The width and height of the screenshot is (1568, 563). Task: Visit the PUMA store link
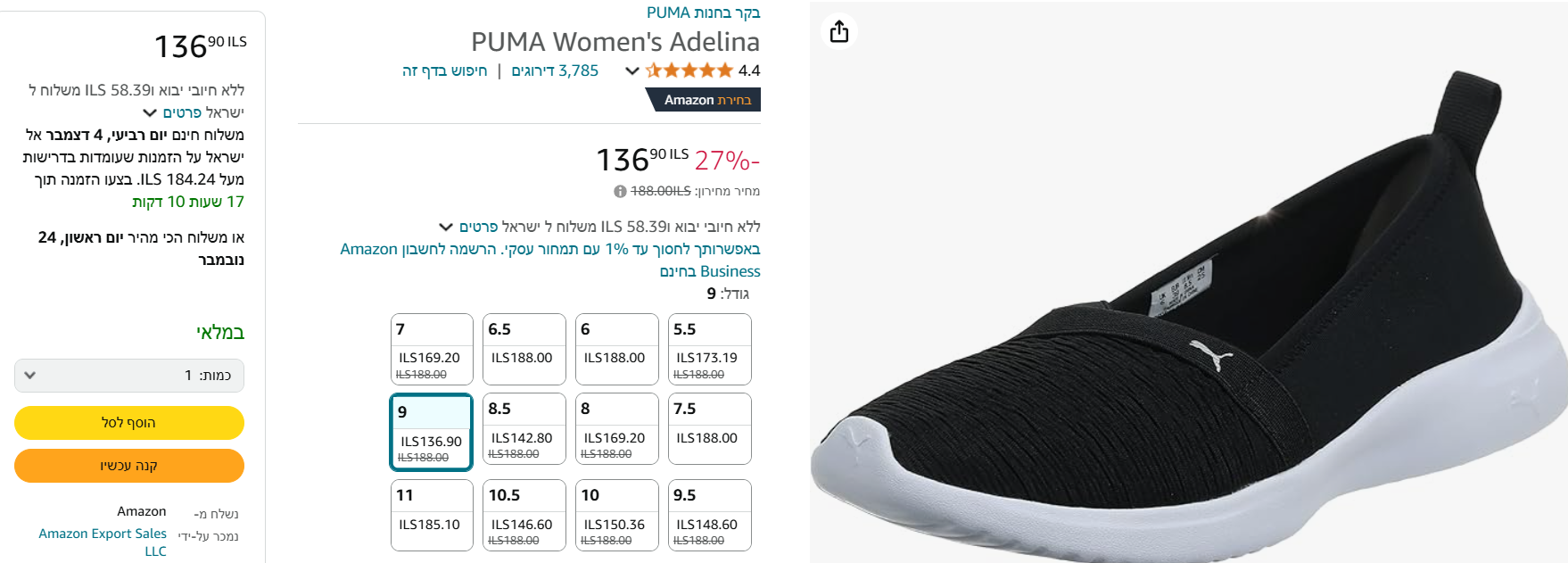coord(703,12)
